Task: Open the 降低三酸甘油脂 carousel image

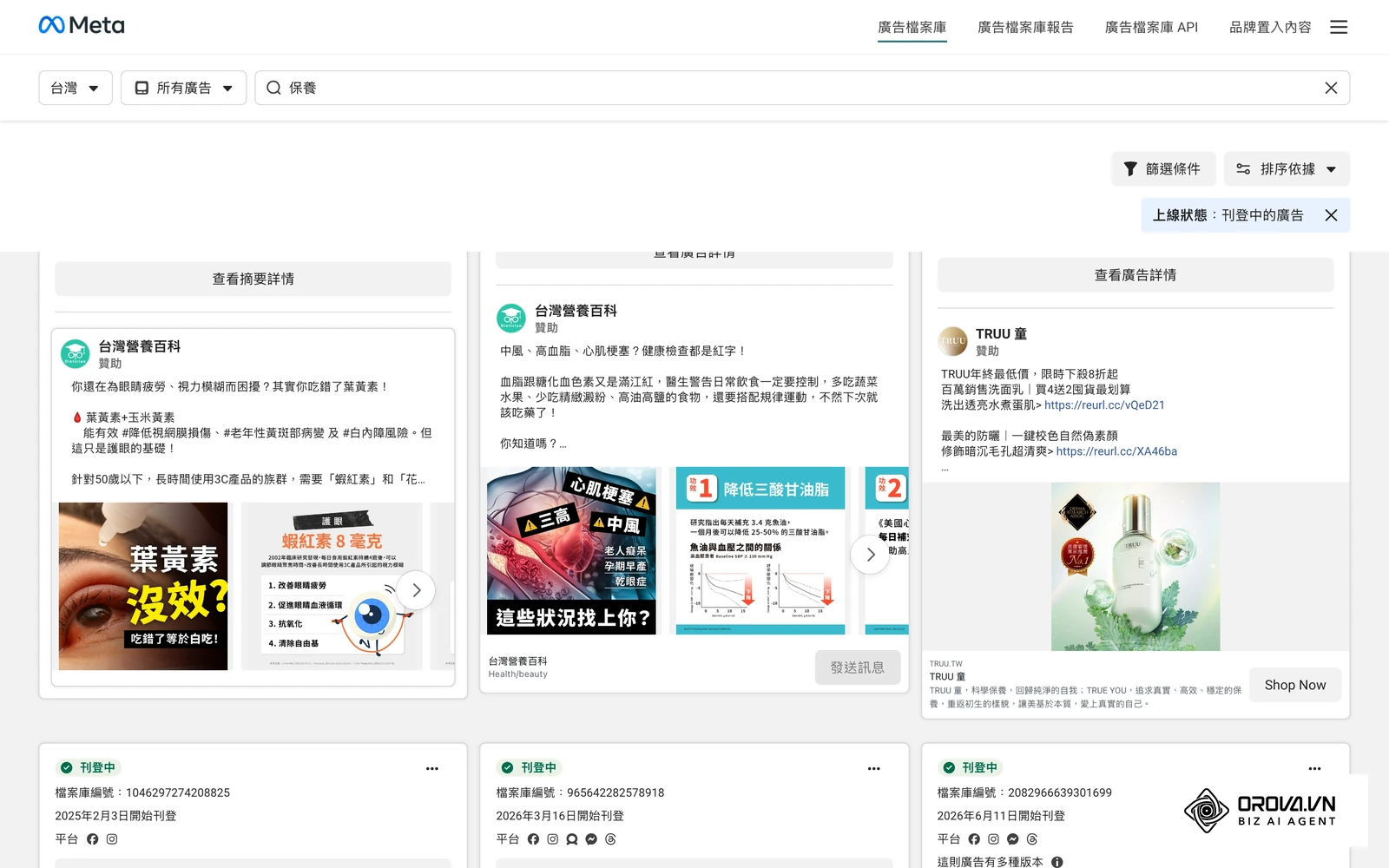Action: click(x=760, y=551)
